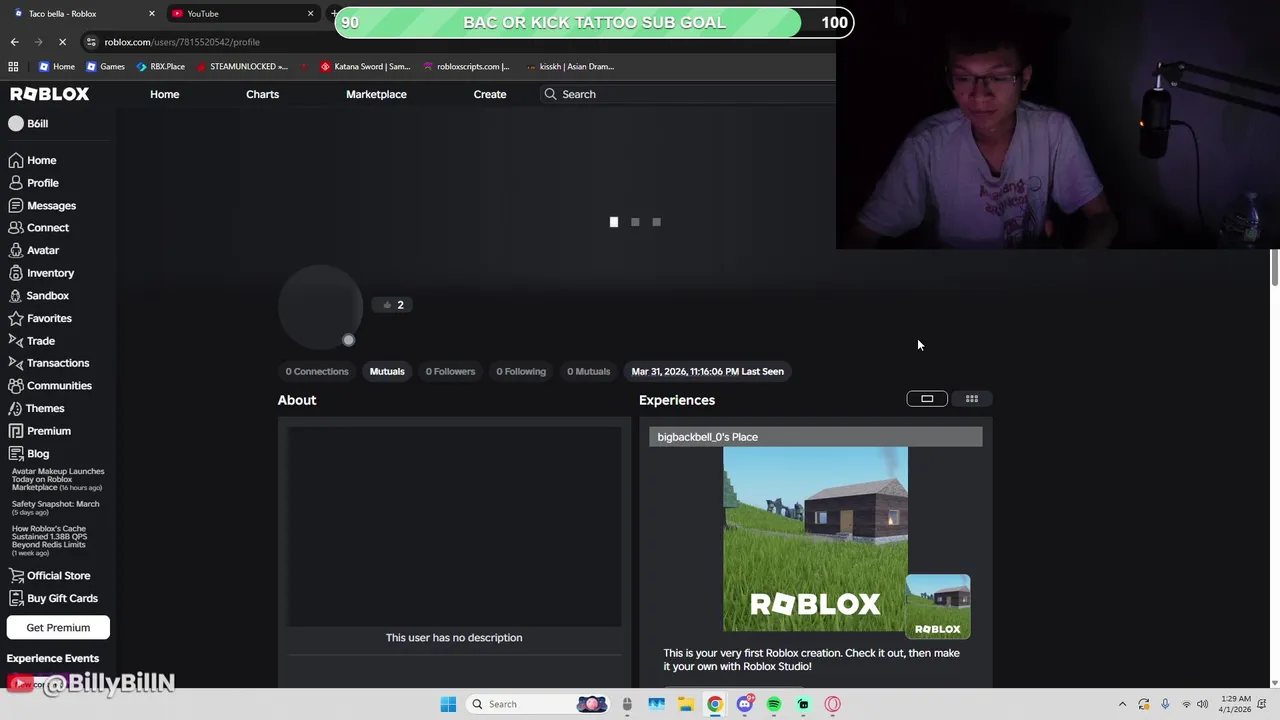Image resolution: width=1280 pixels, height=720 pixels.
Task: Switch Experiences to grid view
Action: point(972,399)
